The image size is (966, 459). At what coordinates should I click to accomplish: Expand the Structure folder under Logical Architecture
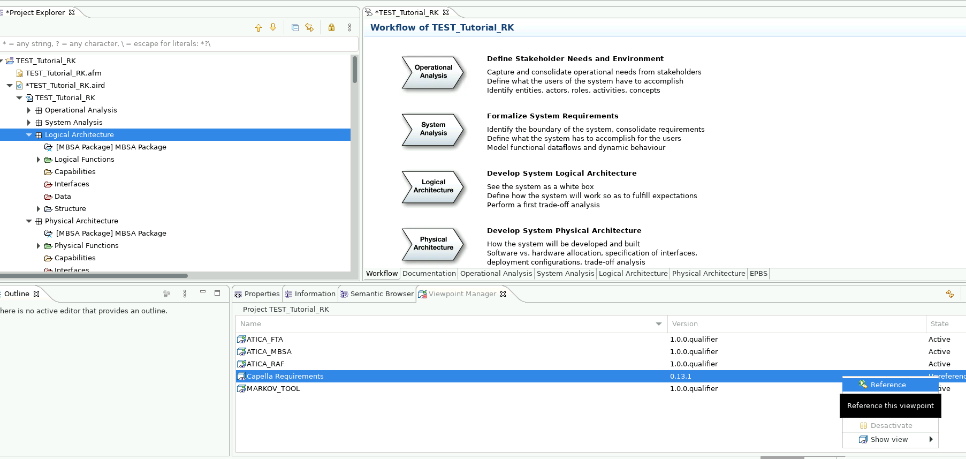click(x=39, y=209)
